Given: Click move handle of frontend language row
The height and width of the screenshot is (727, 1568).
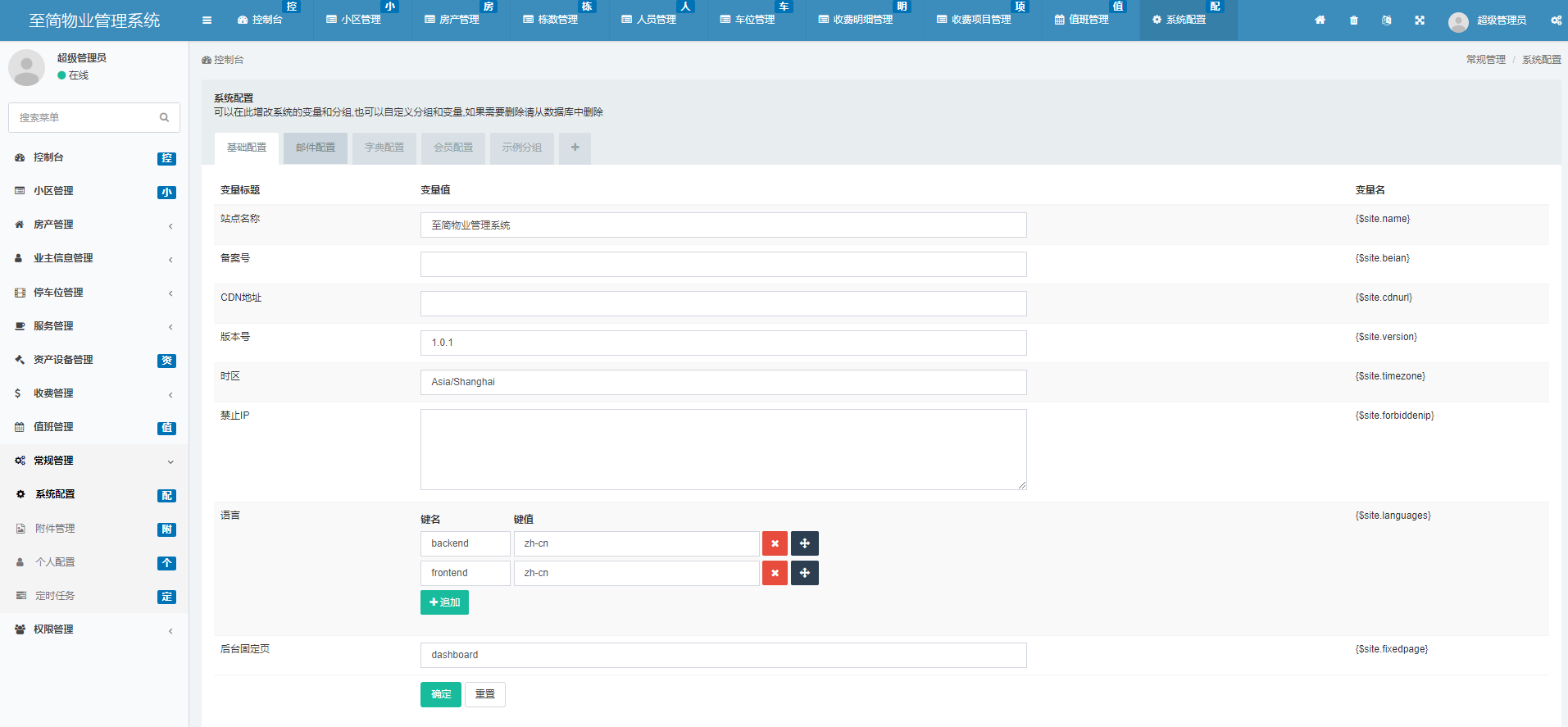Looking at the screenshot, I should pyautogui.click(x=805, y=573).
